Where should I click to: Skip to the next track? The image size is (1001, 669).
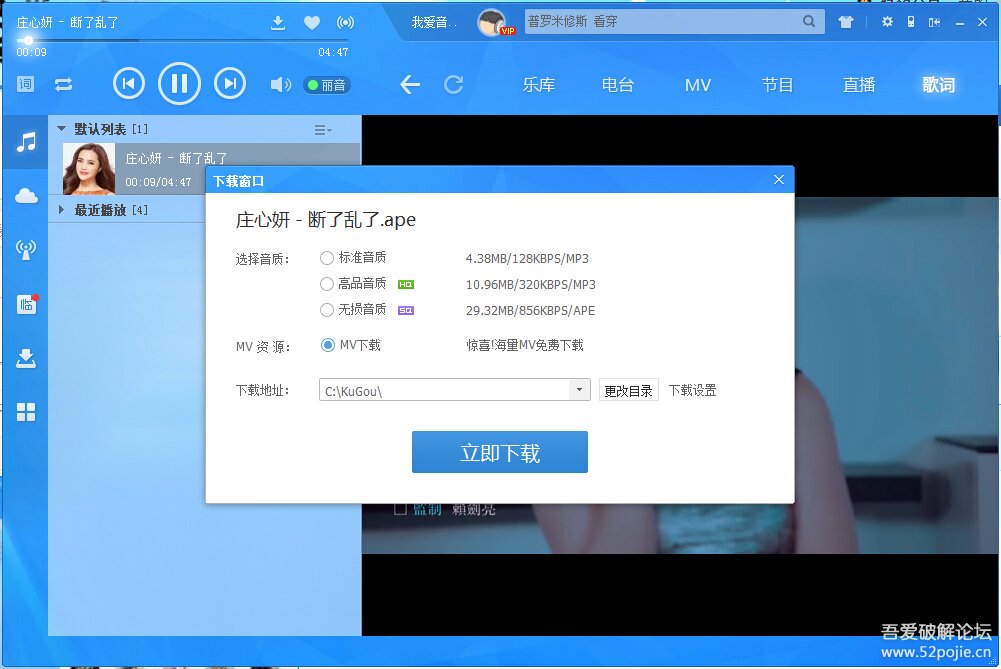pyautogui.click(x=230, y=84)
